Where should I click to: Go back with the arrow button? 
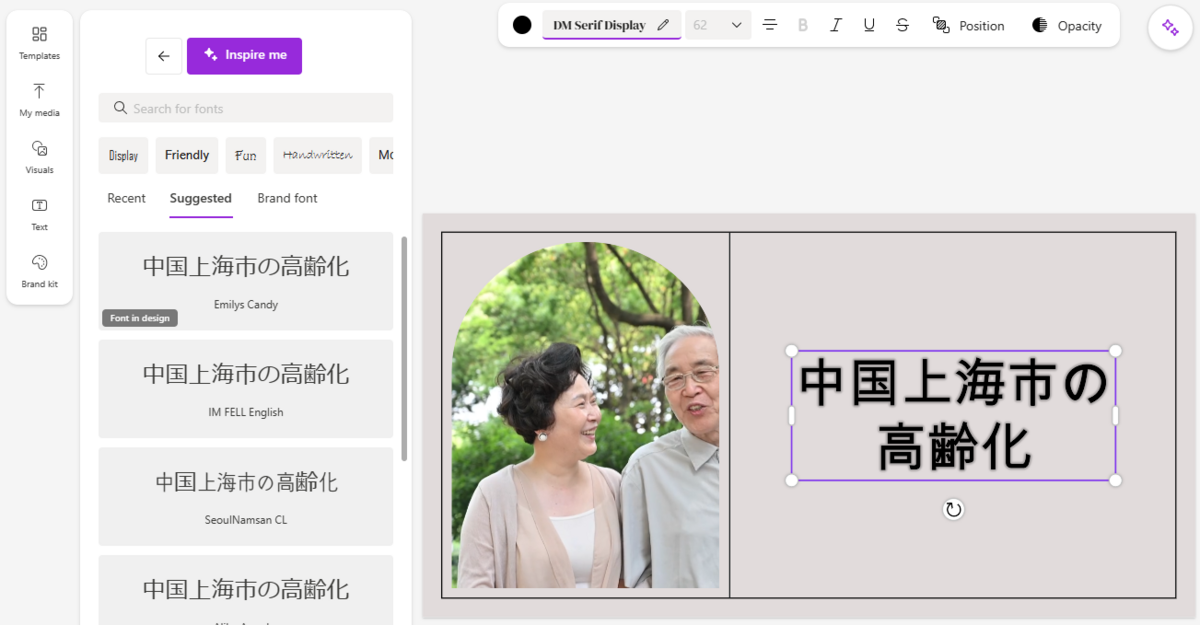(164, 56)
